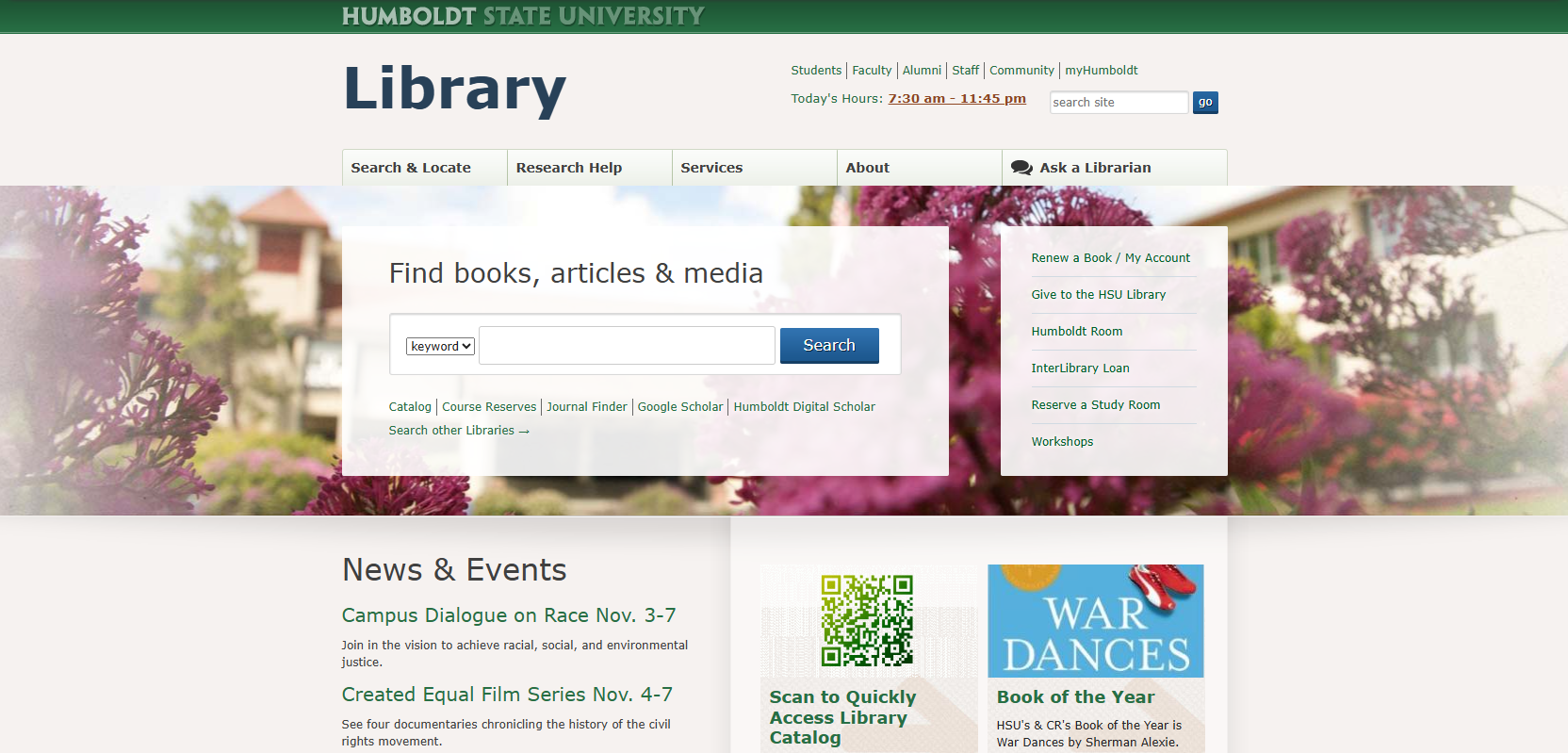Click the 'Join in the vision to achieve racial' description
1568x753 pixels.
click(514, 653)
